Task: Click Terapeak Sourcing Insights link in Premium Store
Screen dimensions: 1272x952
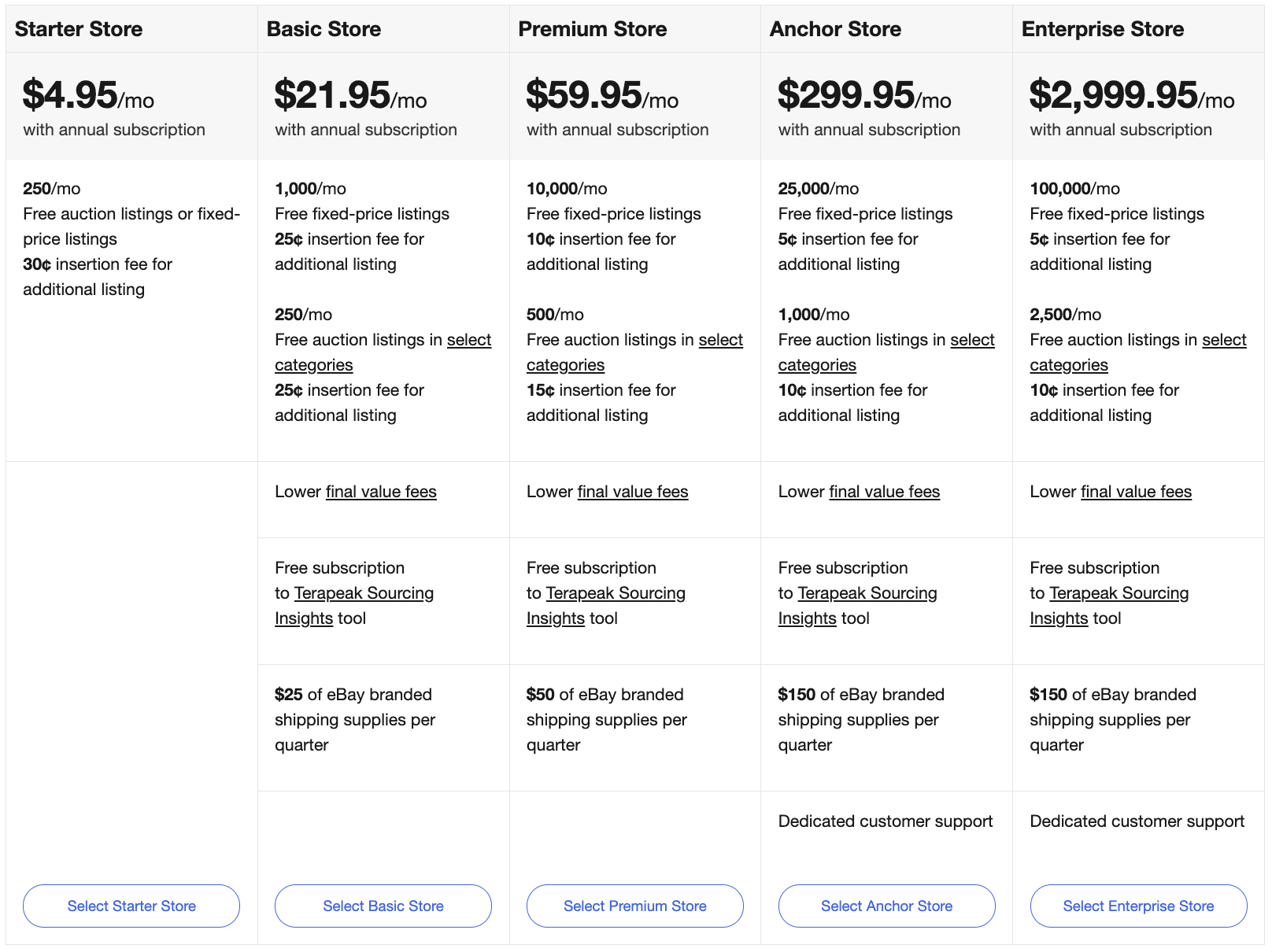Action: 616,593
